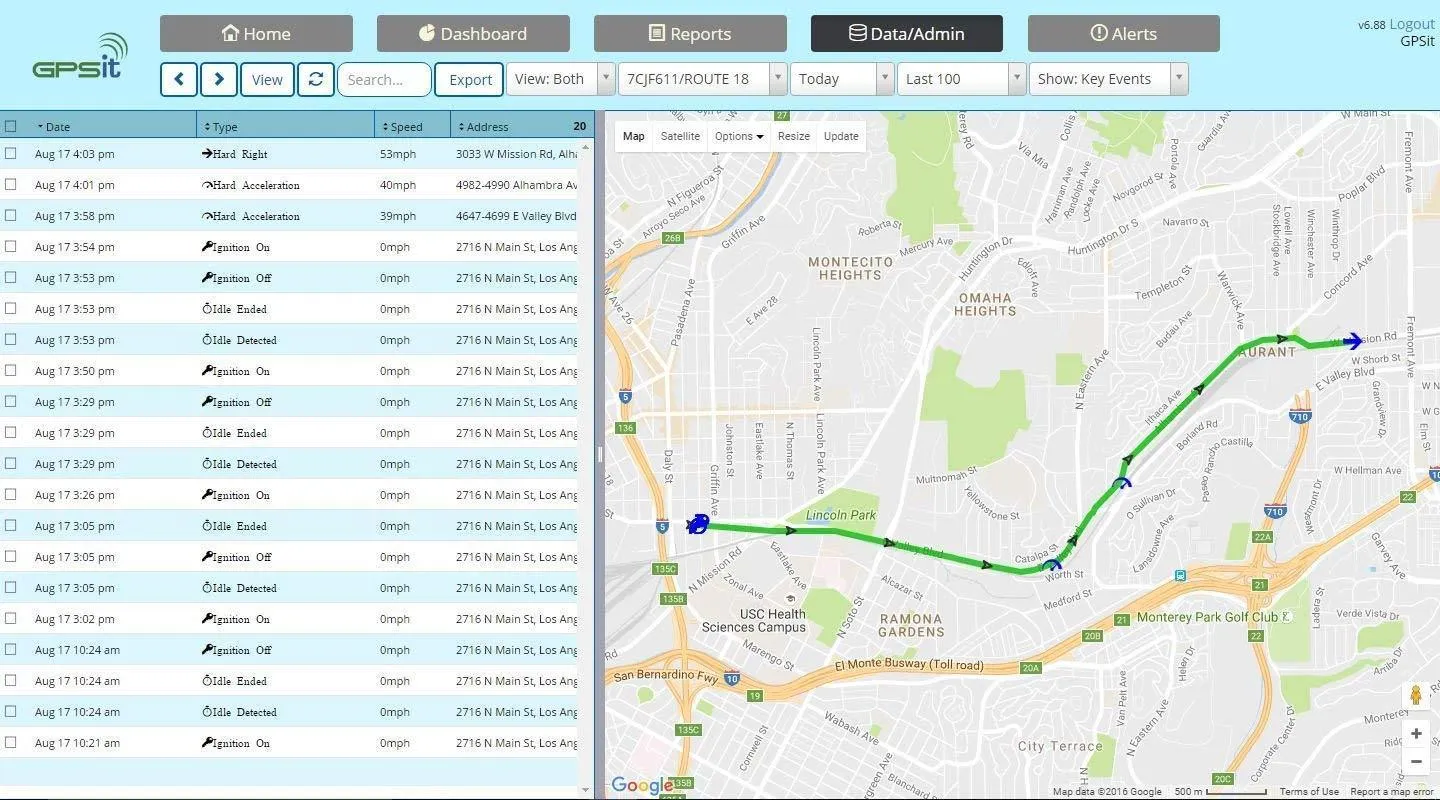Click the blue vehicle marker on map
The image size is (1440, 800).
pos(699,523)
